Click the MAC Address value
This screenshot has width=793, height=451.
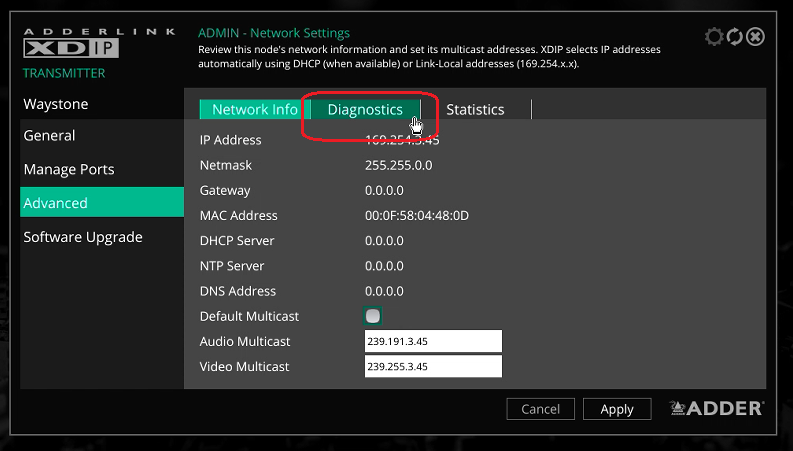(417, 216)
